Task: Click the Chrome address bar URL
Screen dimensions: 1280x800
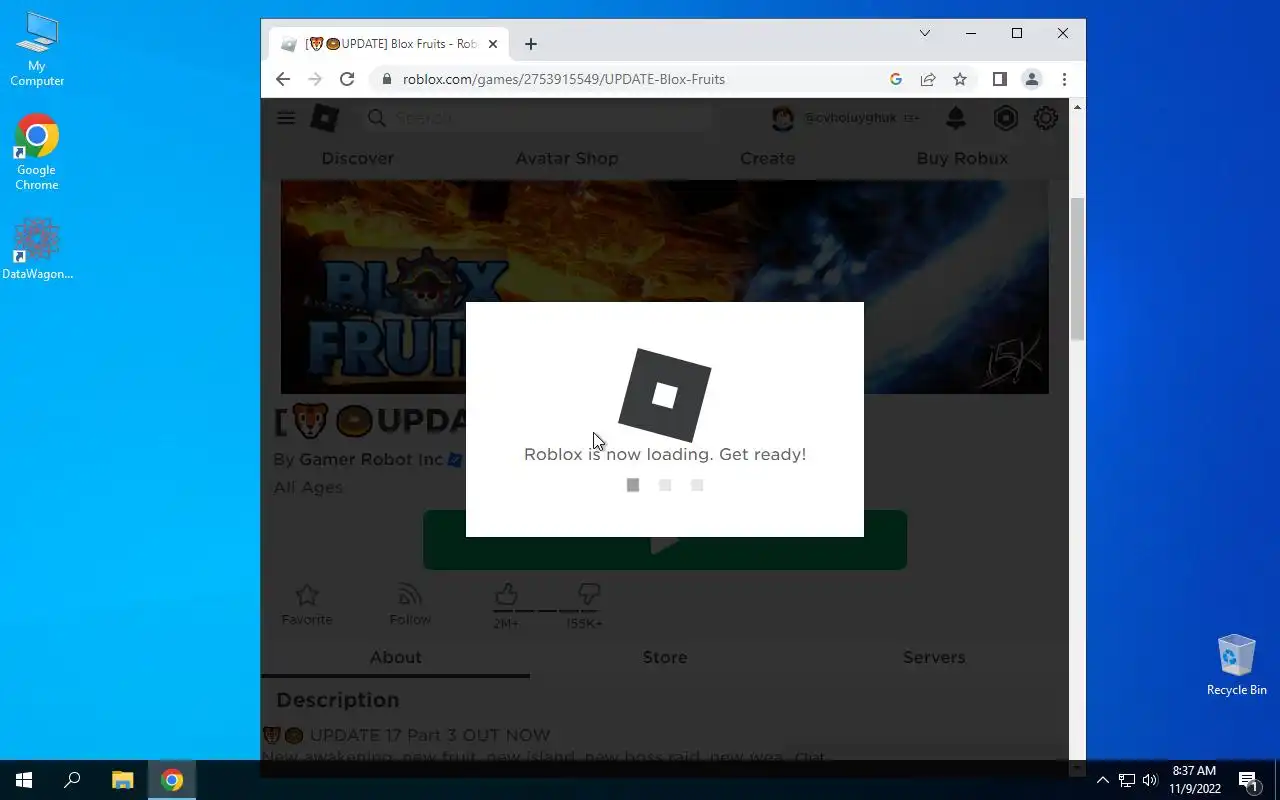Action: pos(564,79)
